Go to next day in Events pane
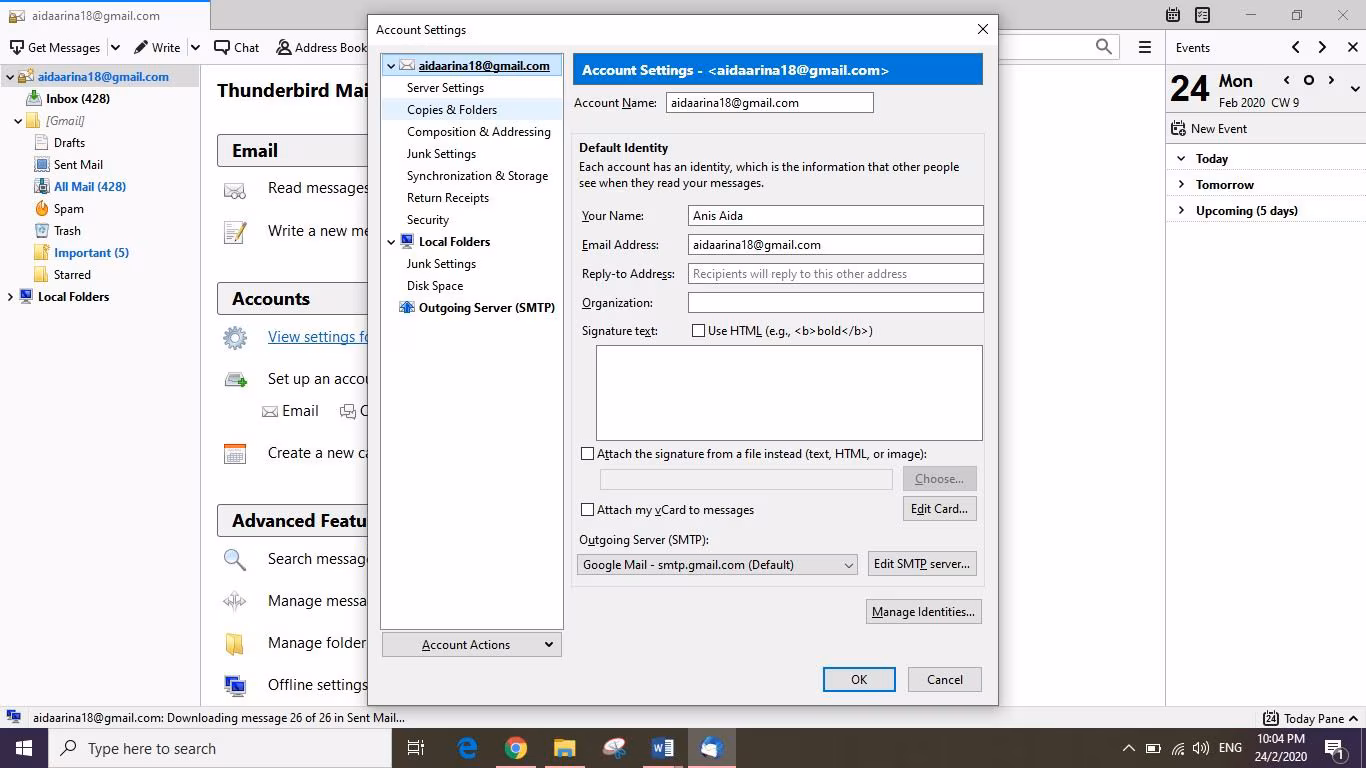Screen dimensions: 1366x768 1331,80
